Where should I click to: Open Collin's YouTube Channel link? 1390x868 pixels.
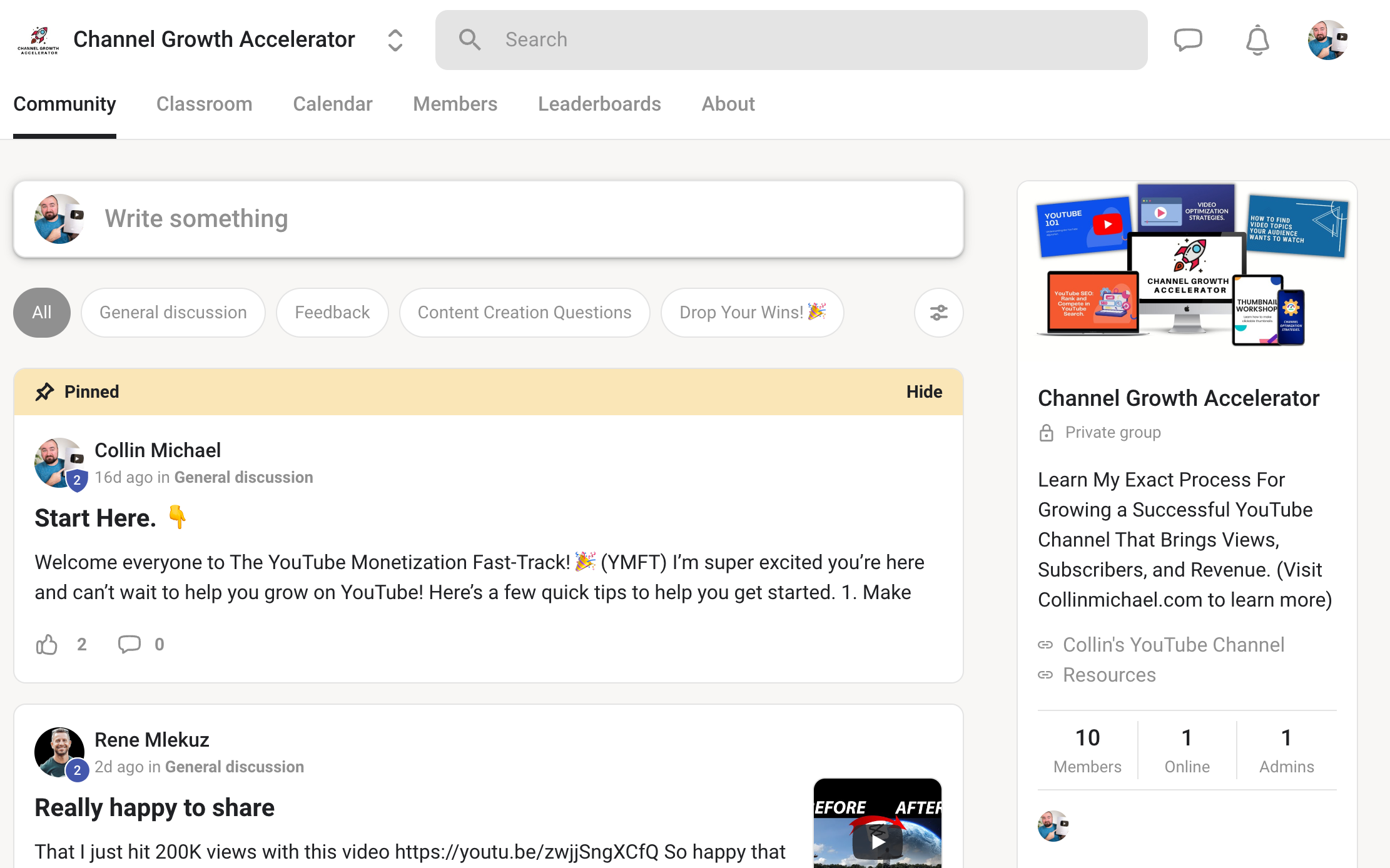pyautogui.click(x=1173, y=645)
